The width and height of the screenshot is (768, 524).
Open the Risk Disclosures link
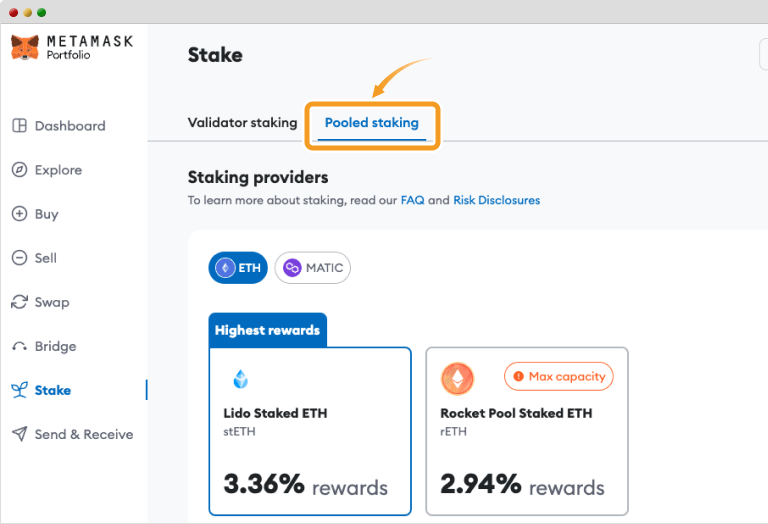click(x=496, y=200)
